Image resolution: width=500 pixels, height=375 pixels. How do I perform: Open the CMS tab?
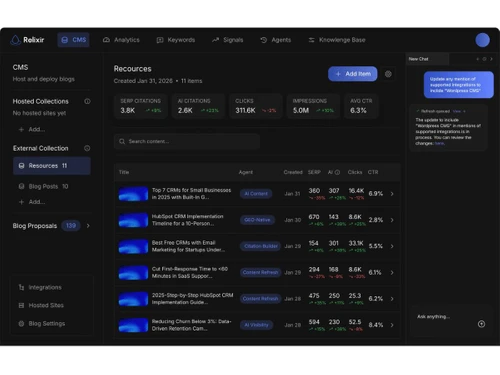click(x=73, y=40)
